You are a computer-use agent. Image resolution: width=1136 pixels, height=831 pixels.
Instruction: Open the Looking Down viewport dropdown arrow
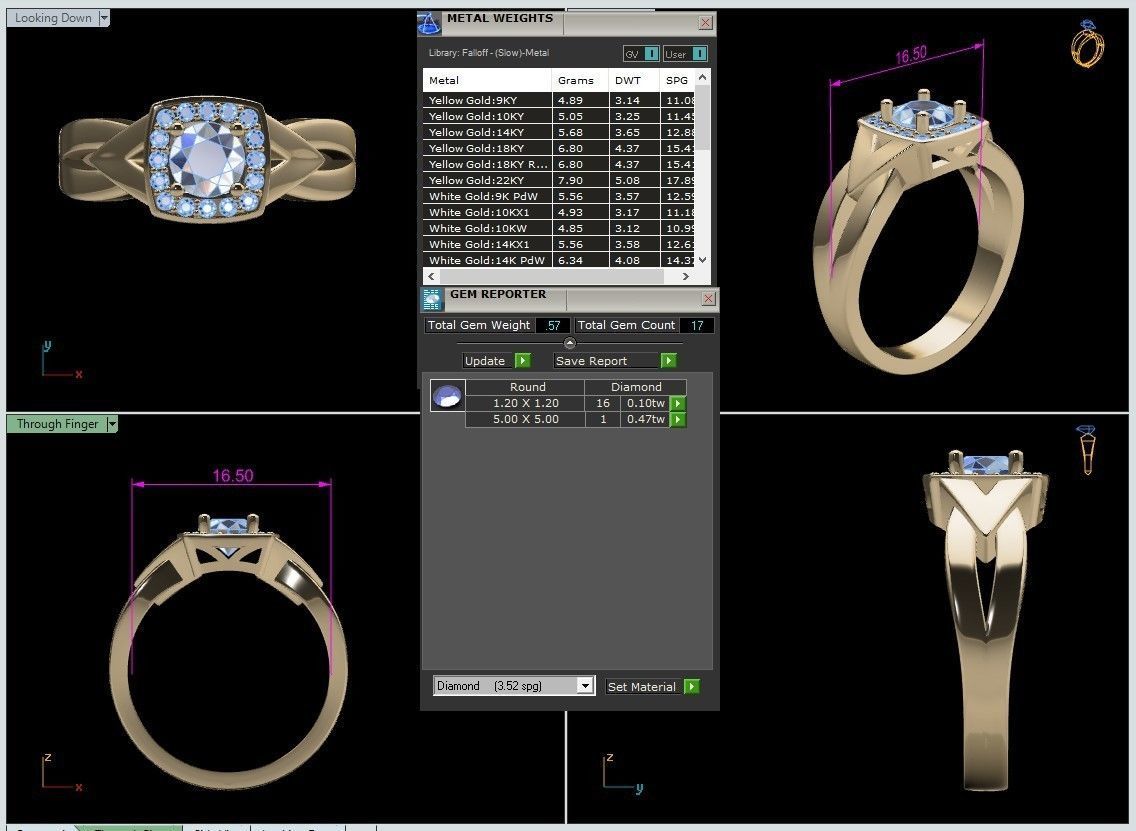point(104,18)
